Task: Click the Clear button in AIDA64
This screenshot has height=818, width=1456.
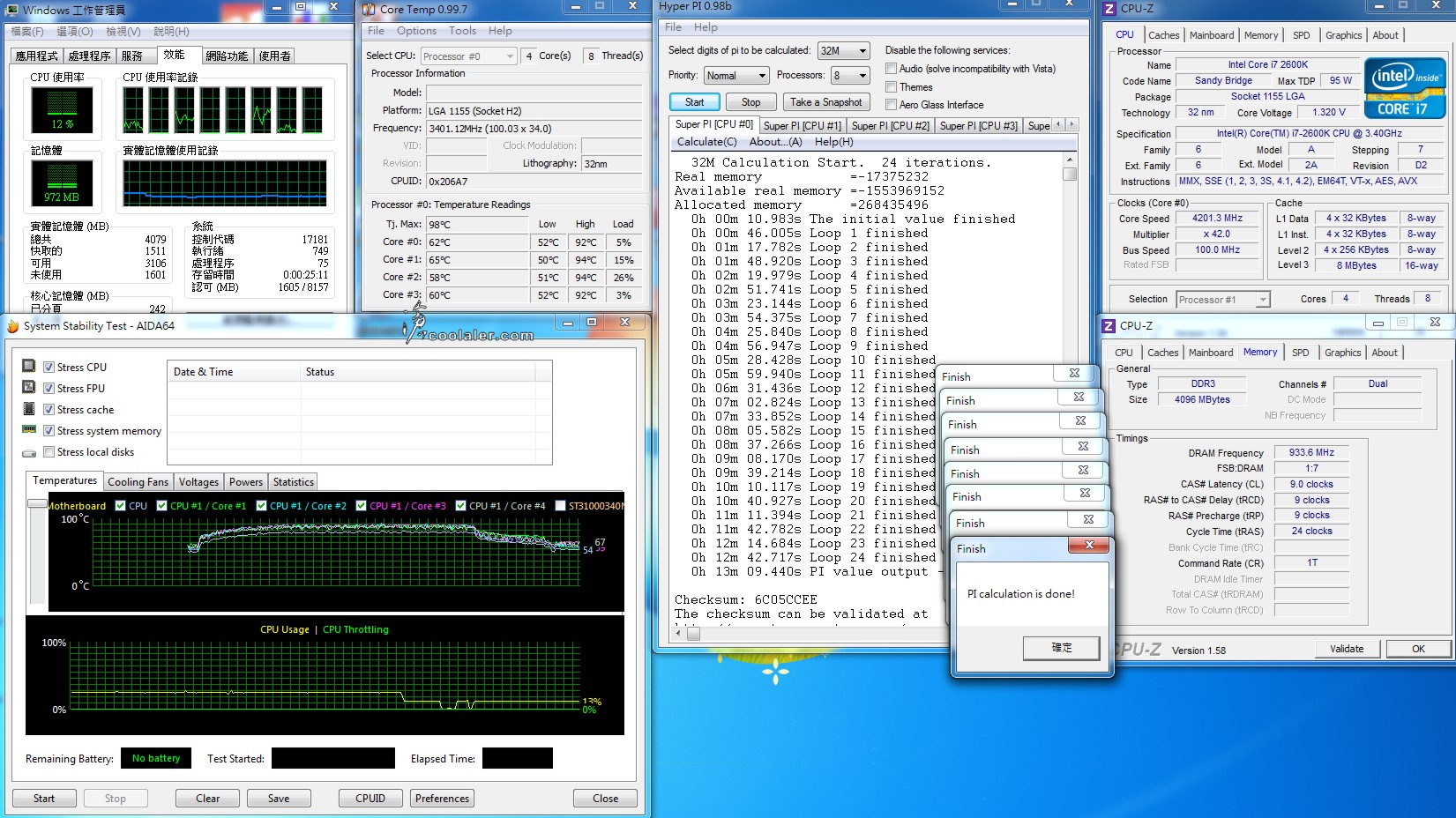Action: tap(208, 799)
